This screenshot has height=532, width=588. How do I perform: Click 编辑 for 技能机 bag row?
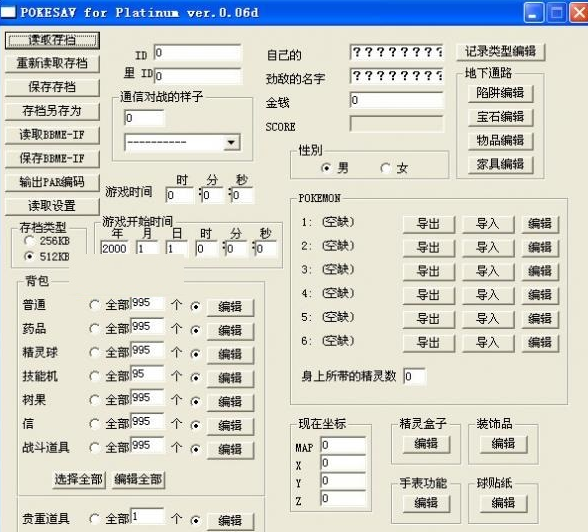[x=230, y=378]
